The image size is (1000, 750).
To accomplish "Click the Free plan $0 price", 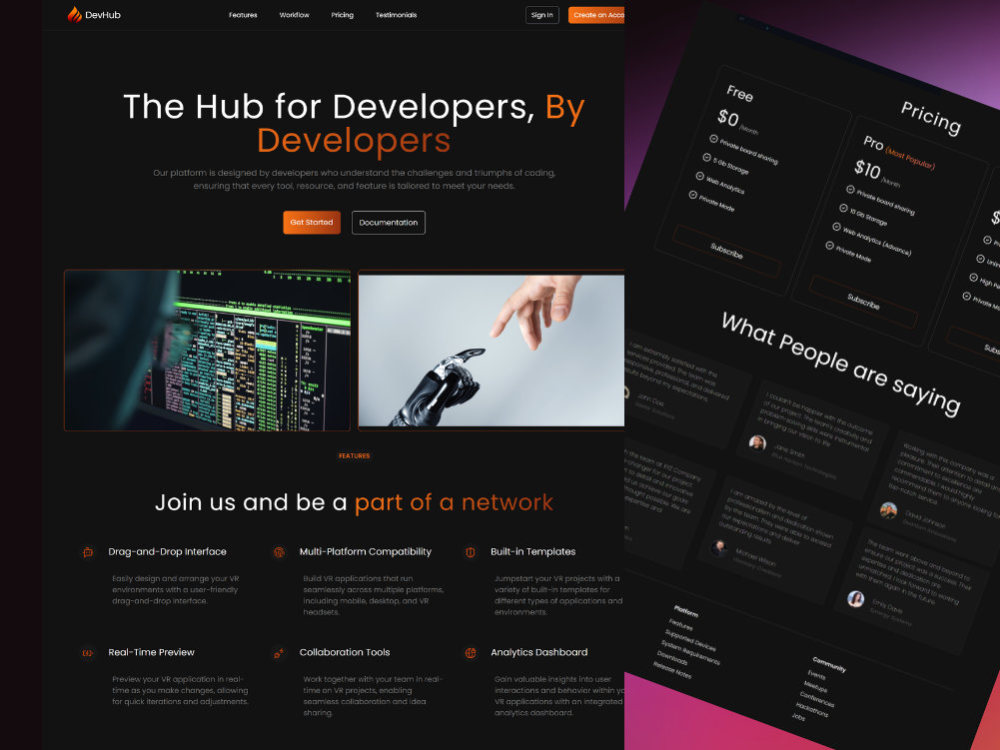I will coord(728,118).
